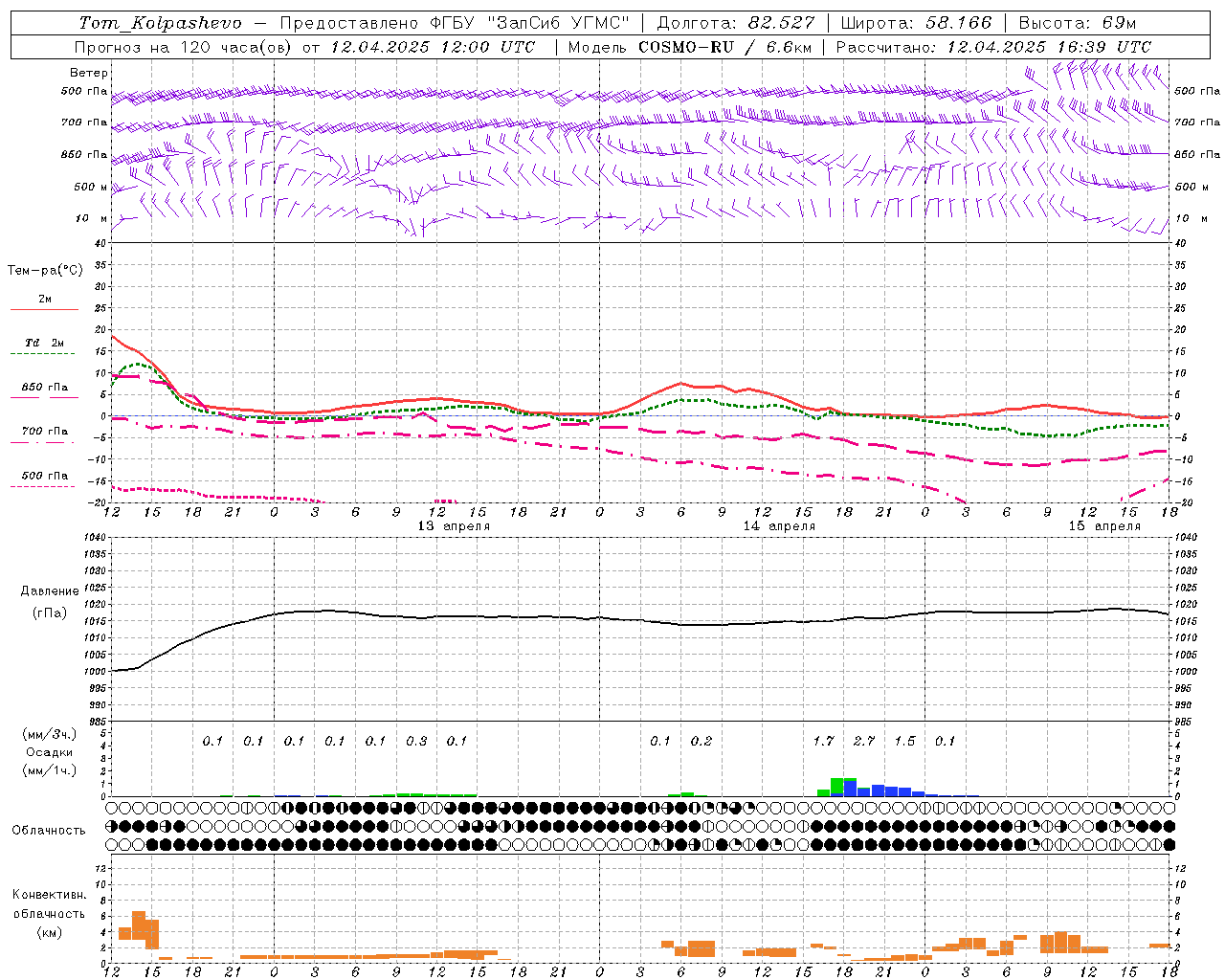Select the Давление panel label
Screen dimensions: 1225x980
[49, 591]
